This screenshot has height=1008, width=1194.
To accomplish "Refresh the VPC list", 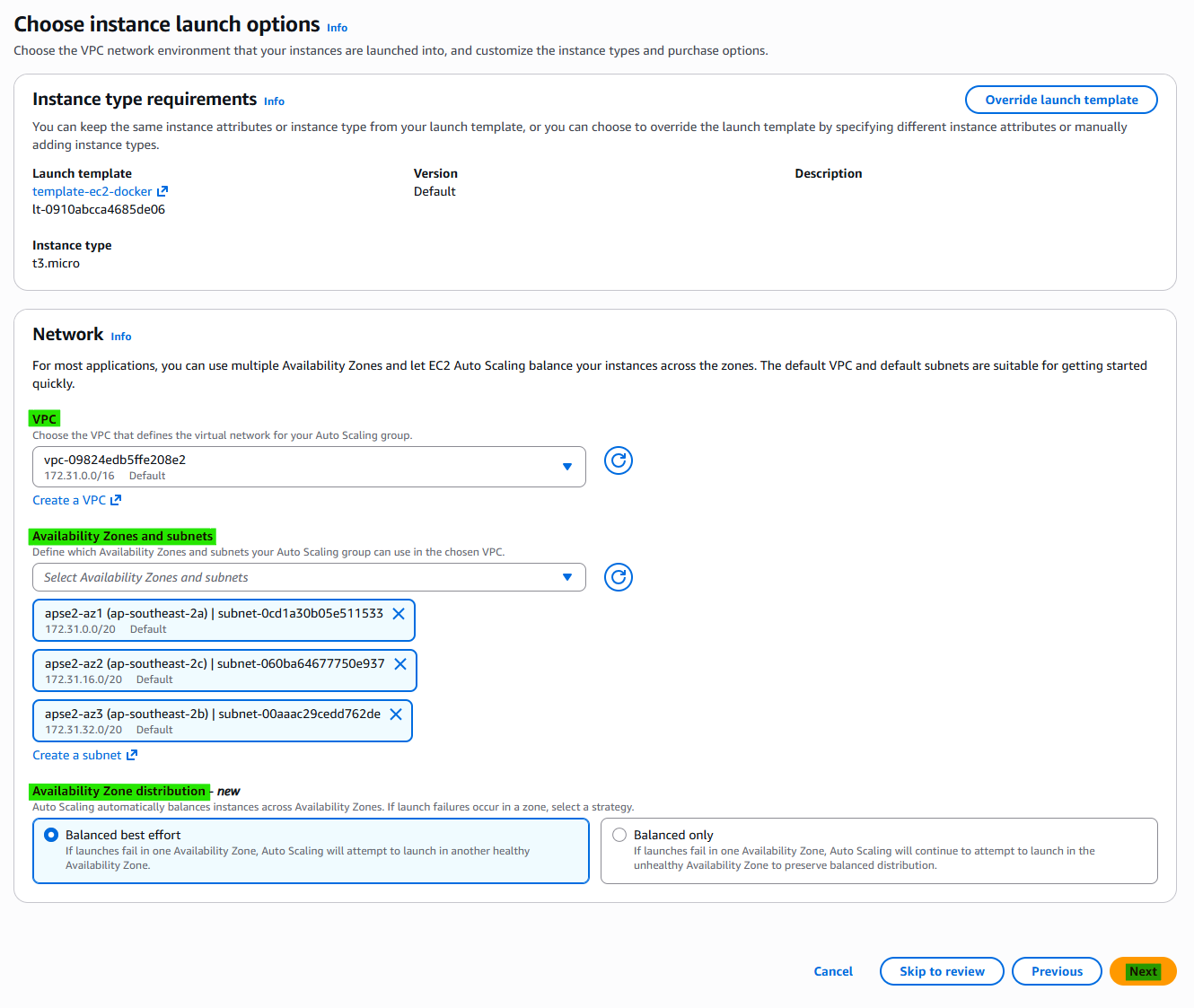I will click(619, 460).
